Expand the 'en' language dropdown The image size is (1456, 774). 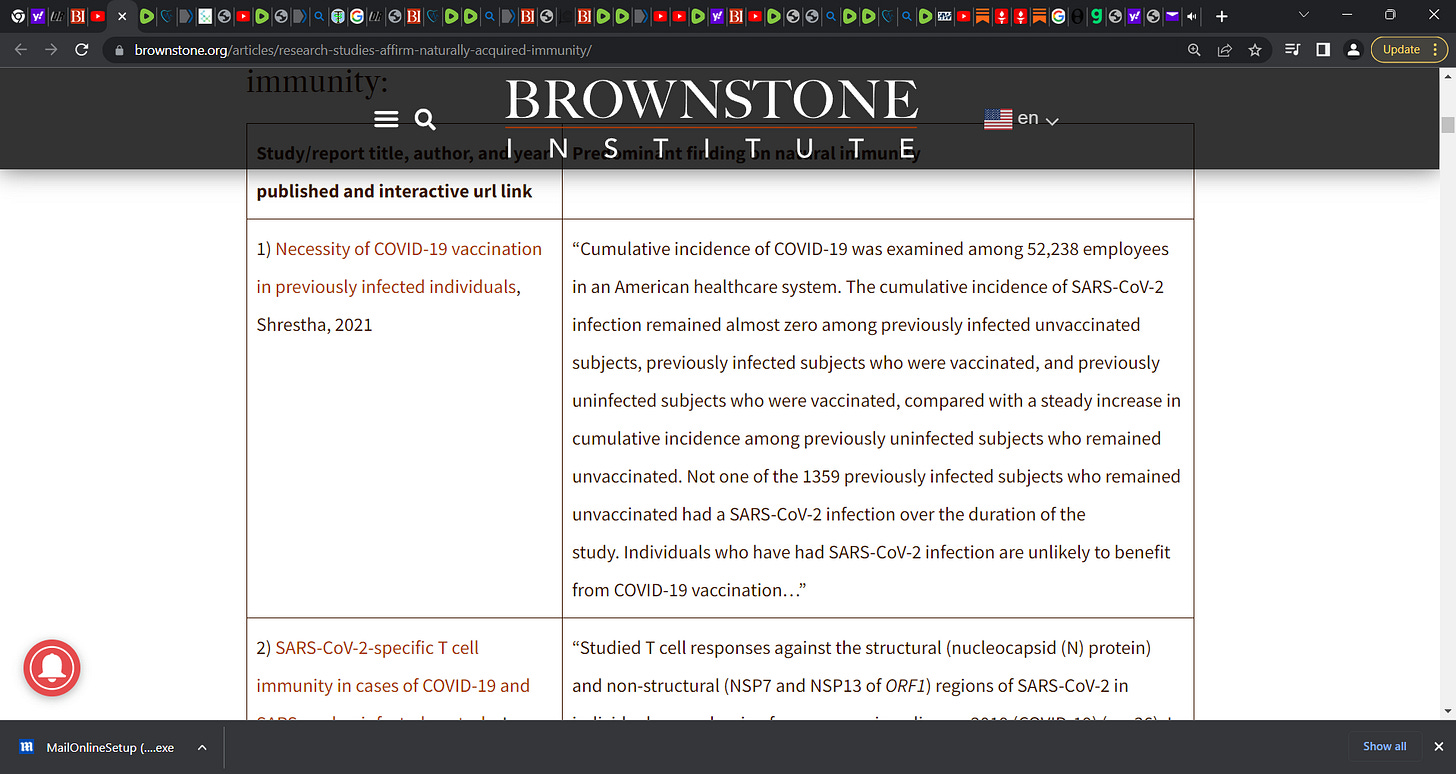tap(1051, 121)
